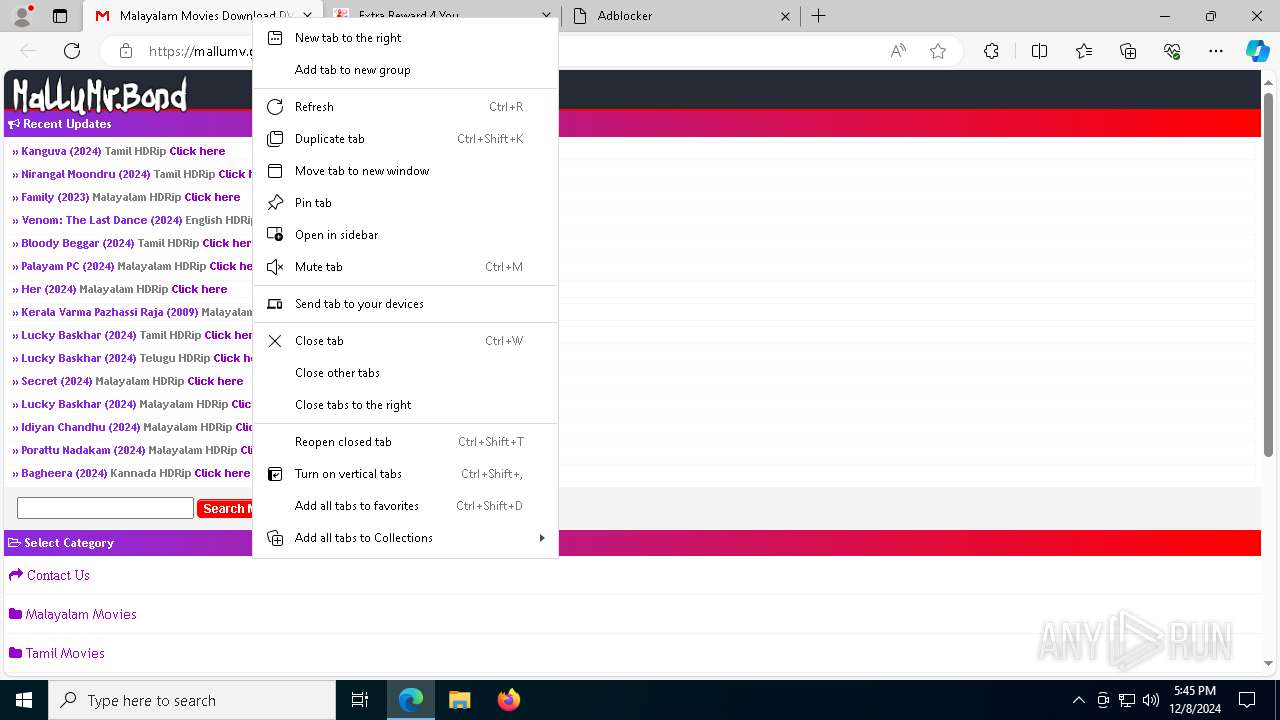Select Move tab to new window
This screenshot has height=720, width=1280.
point(405,171)
